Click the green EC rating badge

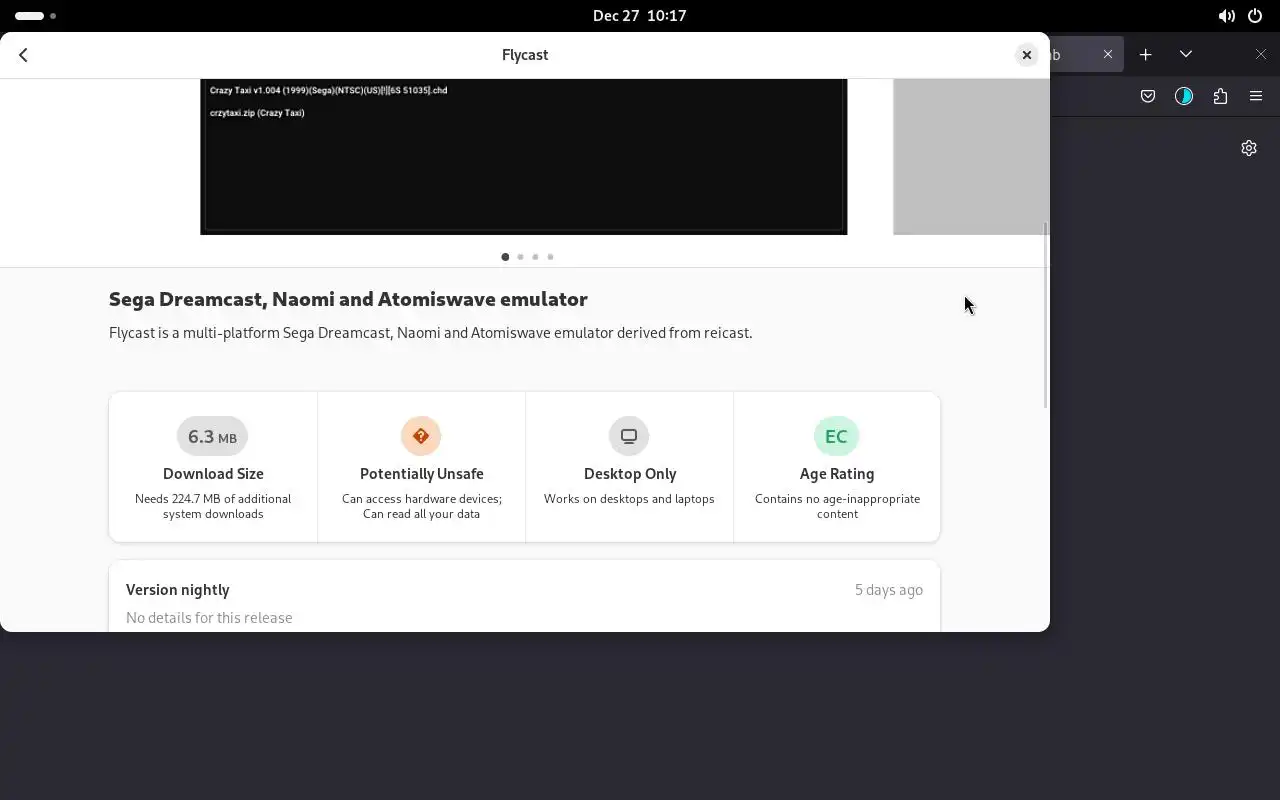836,436
